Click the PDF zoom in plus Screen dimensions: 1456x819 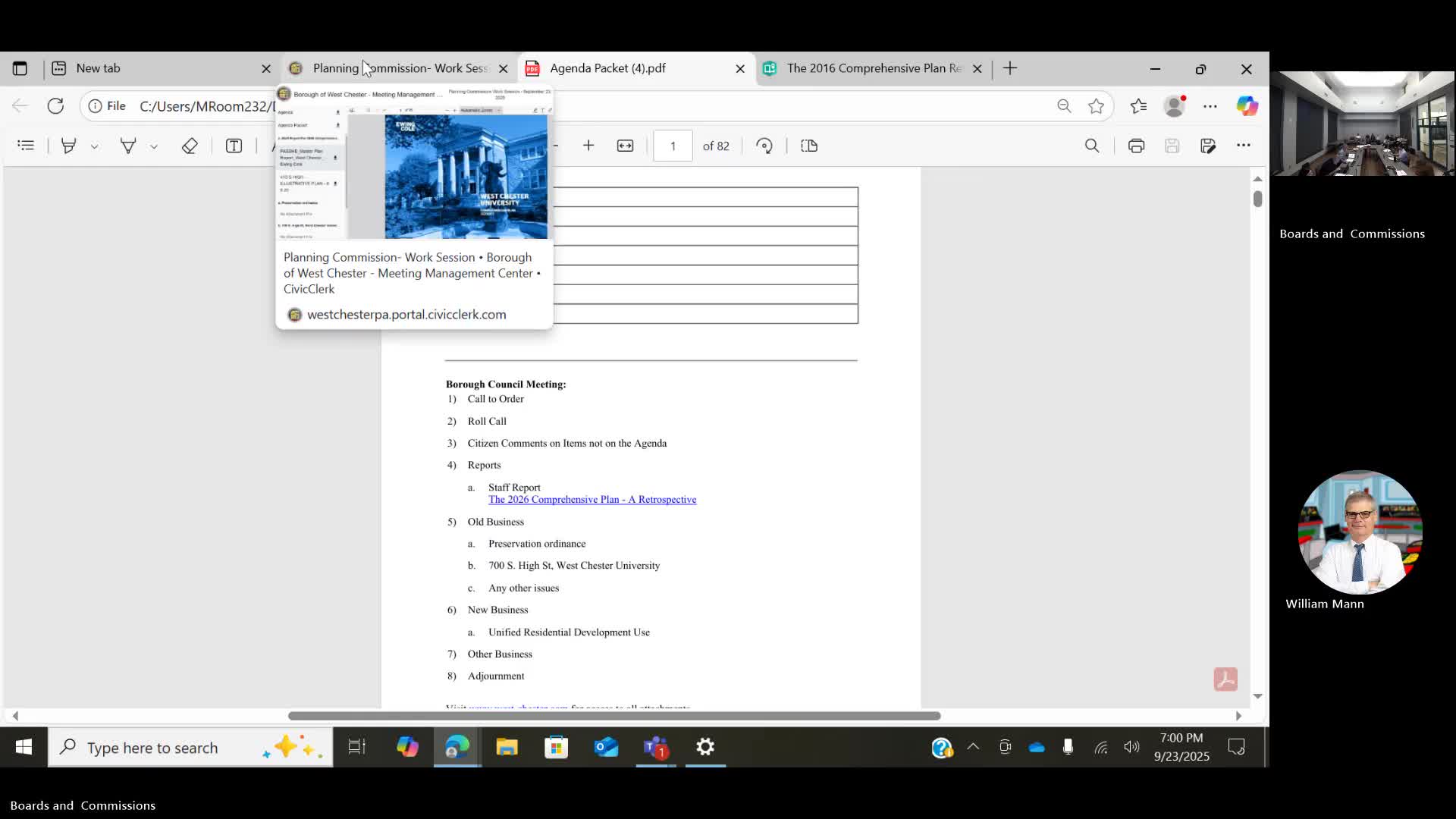point(588,146)
